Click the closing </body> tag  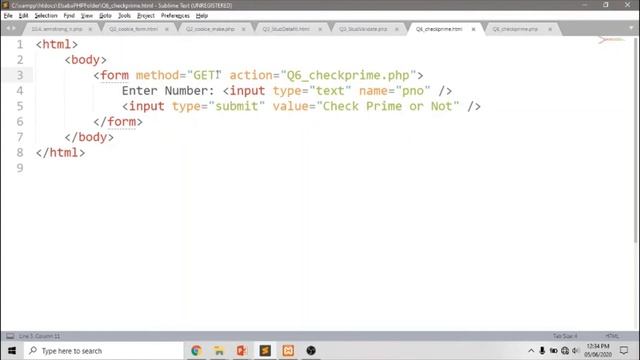coord(89,137)
